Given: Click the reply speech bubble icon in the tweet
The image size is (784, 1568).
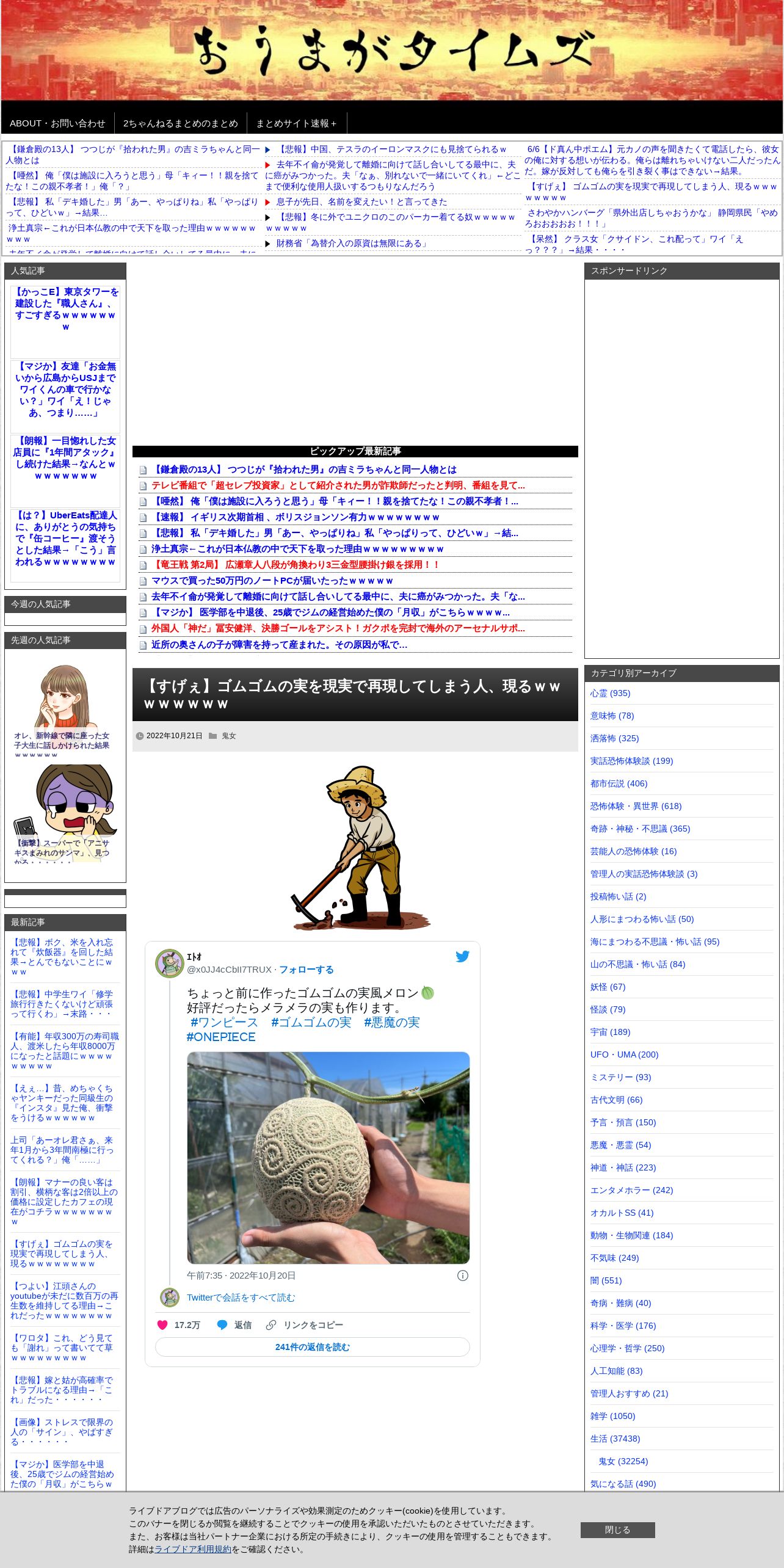Looking at the screenshot, I should [222, 1325].
